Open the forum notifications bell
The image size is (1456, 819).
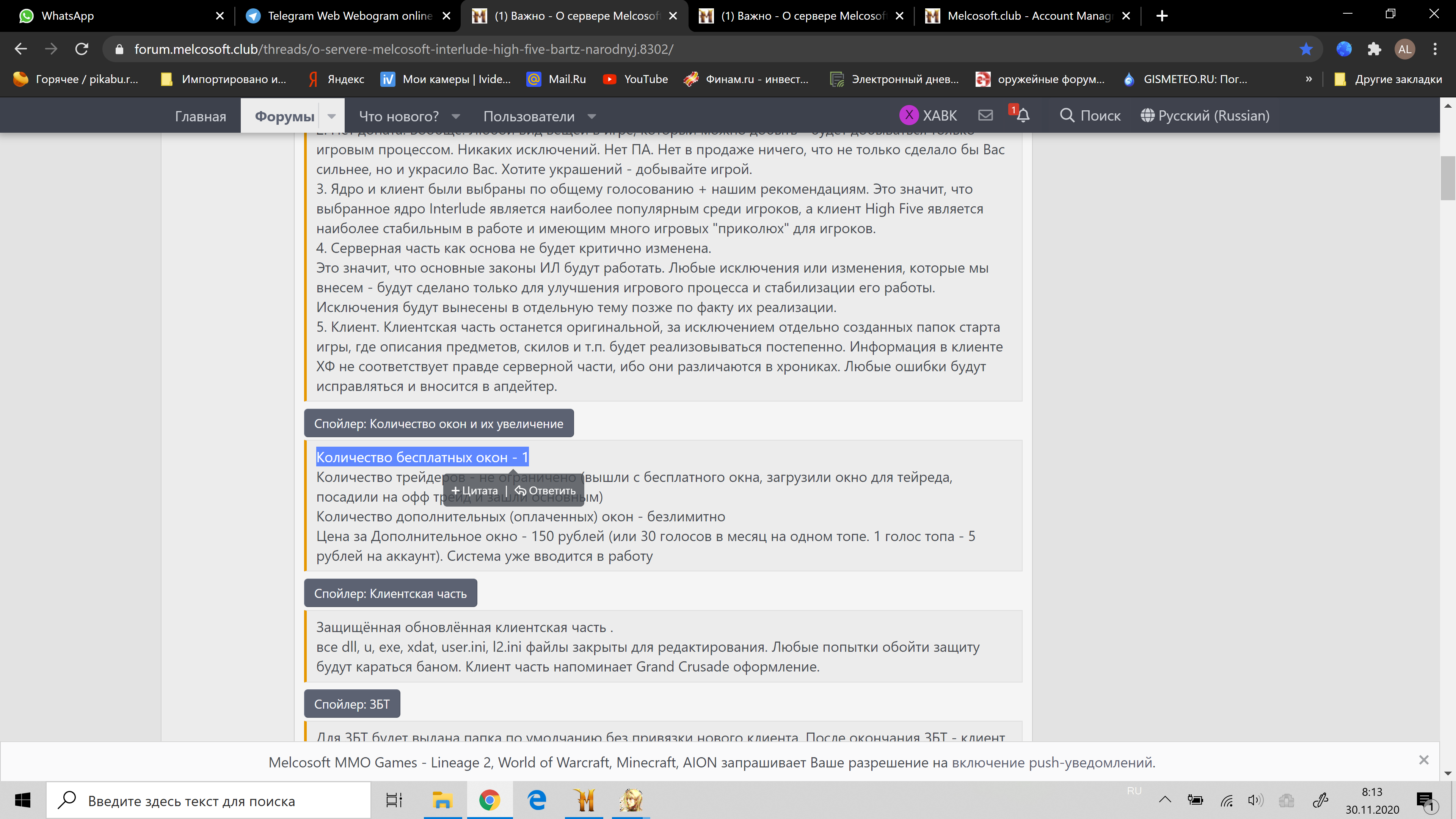[1023, 115]
